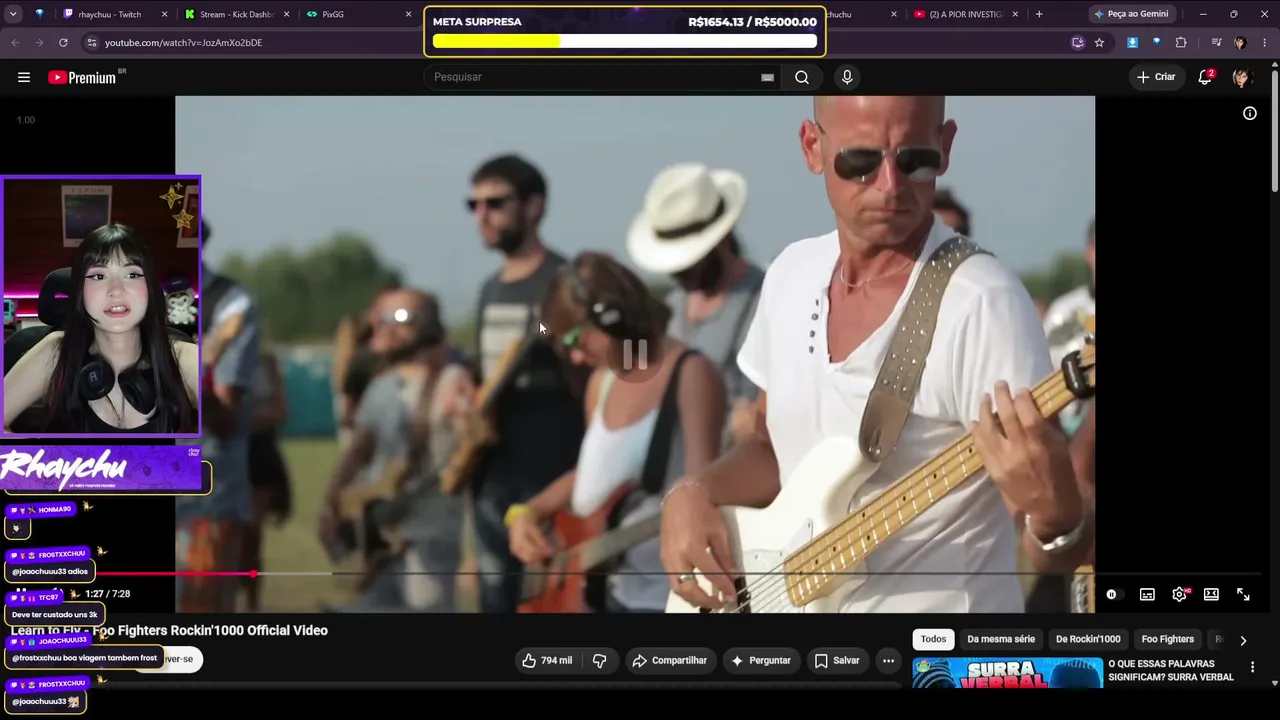The image size is (1280, 720).
Task: Open browser media controls icon
Action: 1216,43
